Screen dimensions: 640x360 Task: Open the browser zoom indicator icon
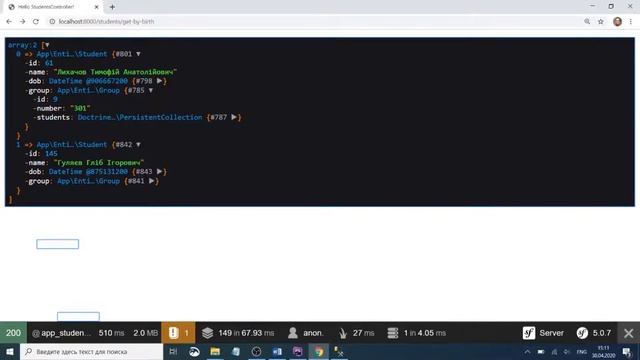pos(587,22)
